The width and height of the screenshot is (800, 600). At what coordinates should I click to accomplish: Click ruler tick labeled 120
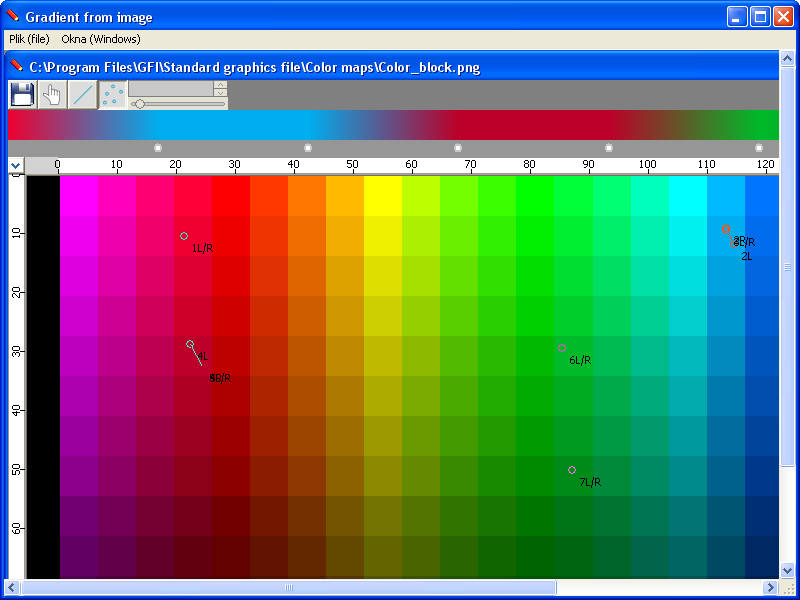[x=765, y=164]
